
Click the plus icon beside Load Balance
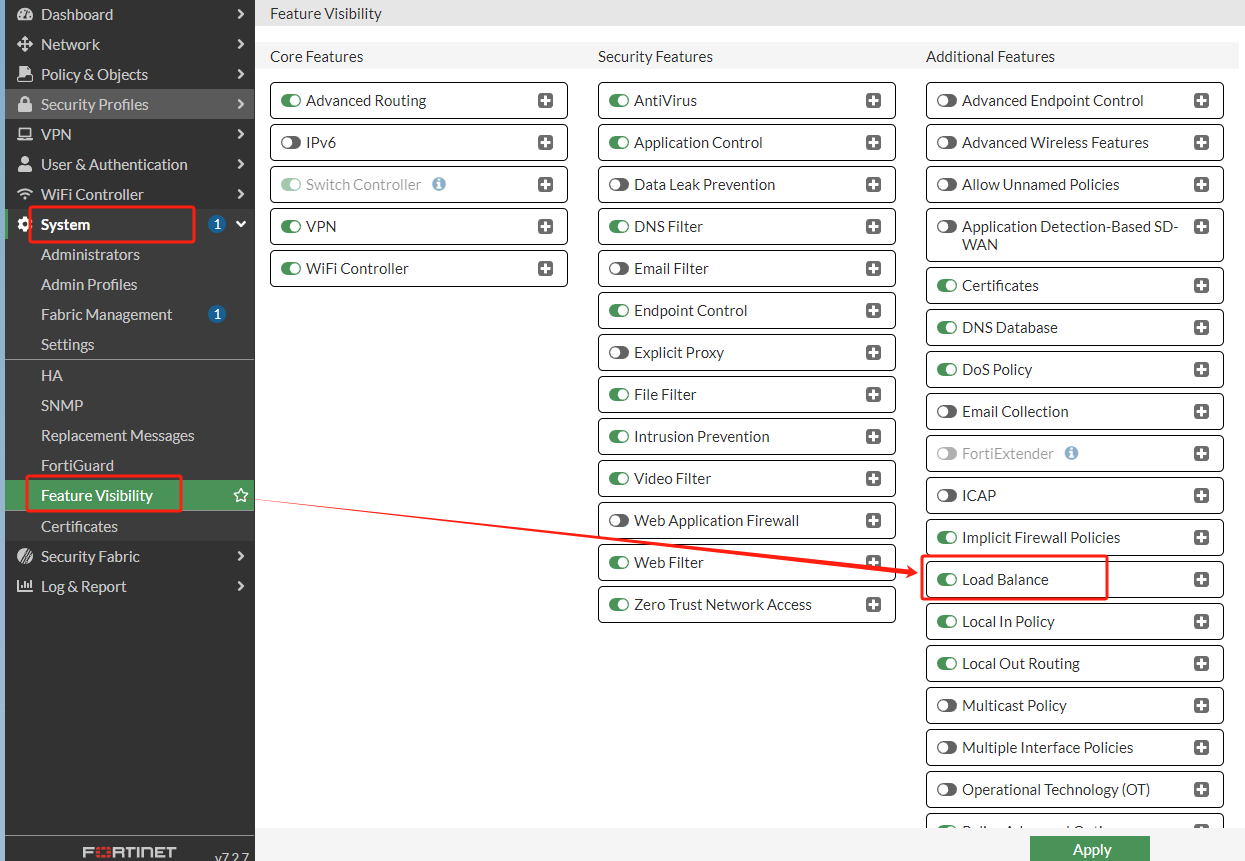click(1201, 580)
